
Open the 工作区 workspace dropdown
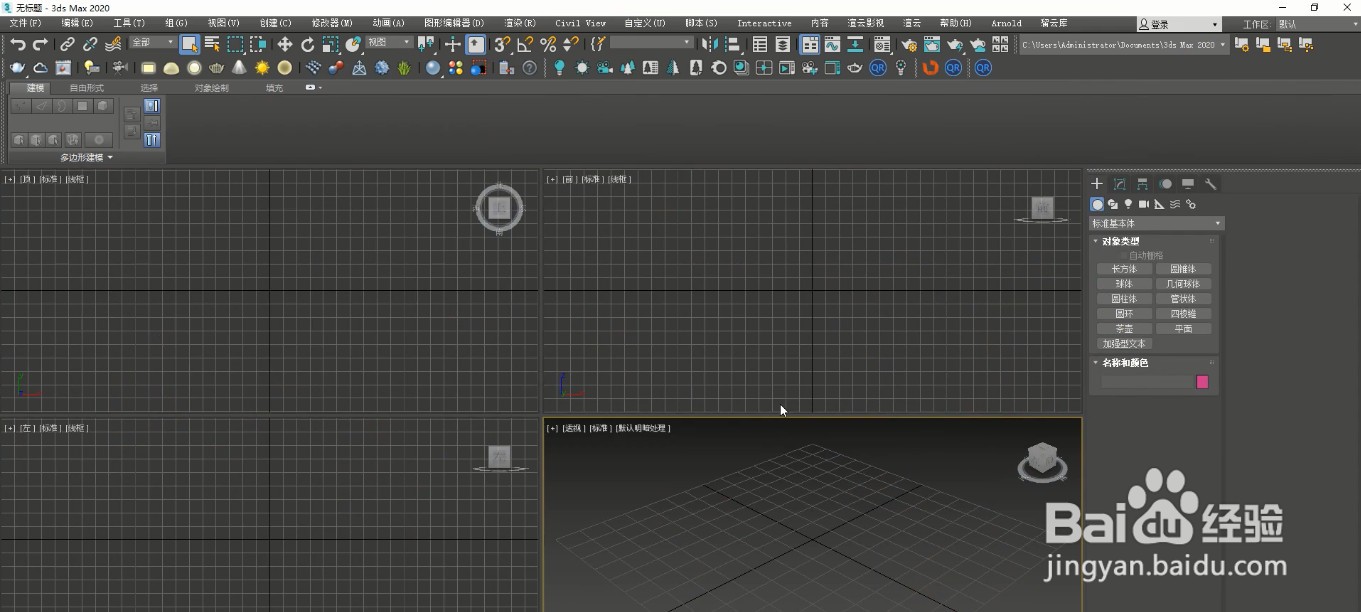1316,24
